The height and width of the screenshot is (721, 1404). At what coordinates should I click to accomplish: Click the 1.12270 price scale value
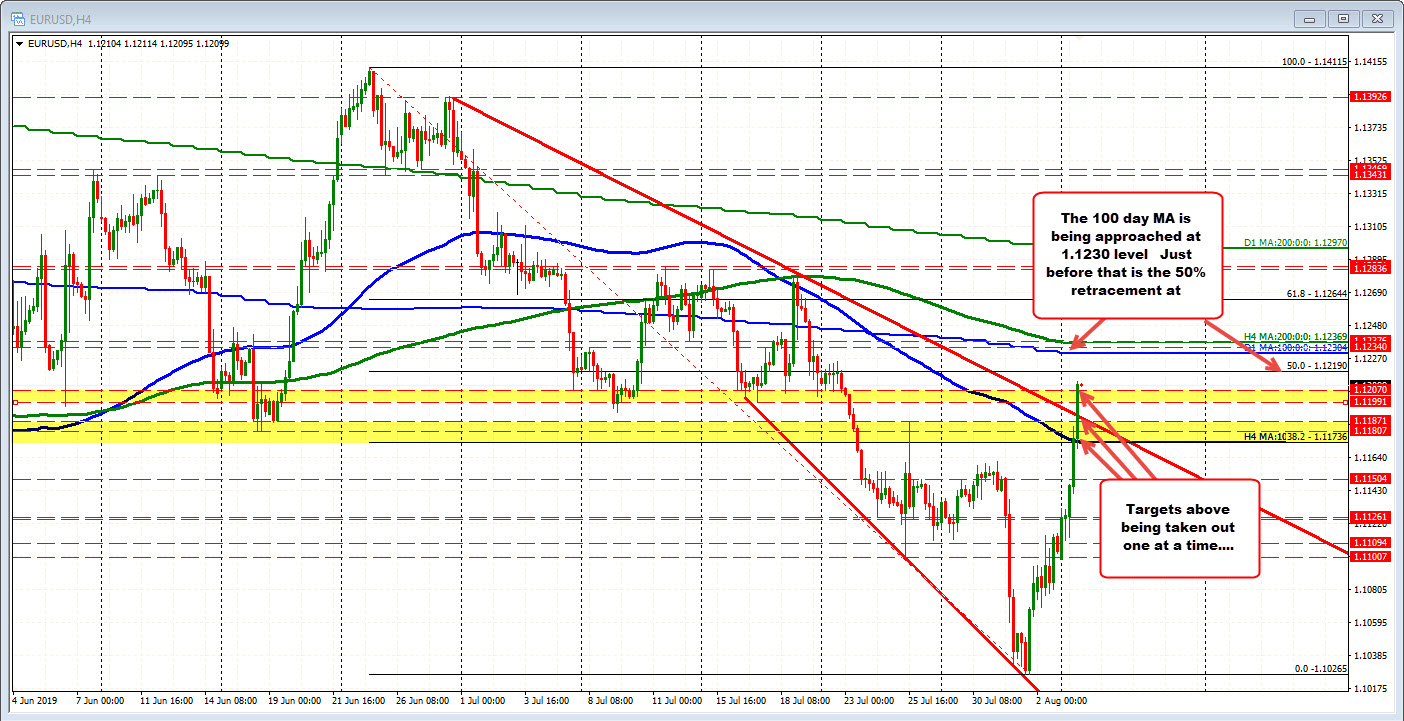(1369, 358)
